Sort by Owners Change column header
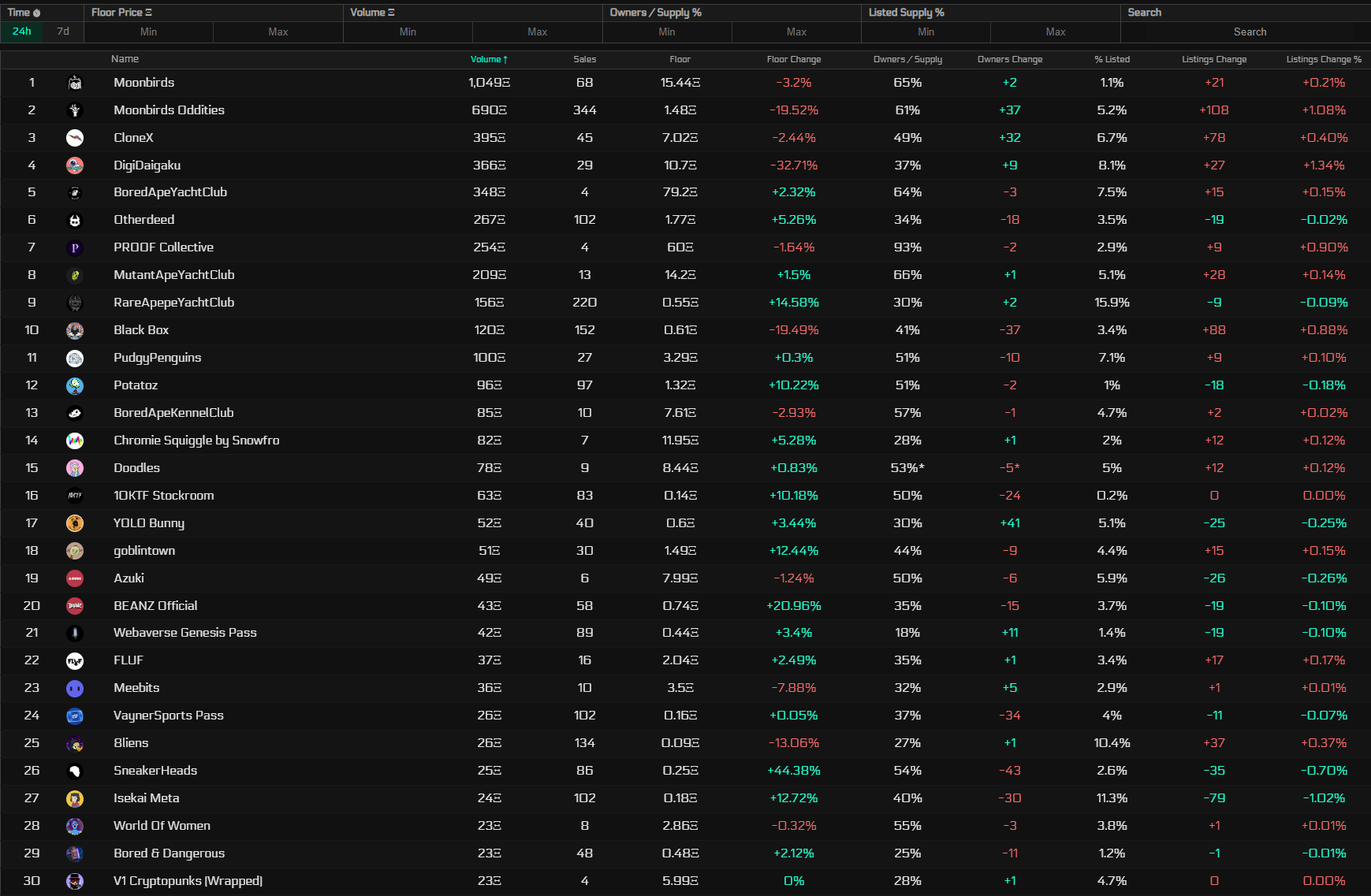This screenshot has width=1371, height=896. (1010, 59)
